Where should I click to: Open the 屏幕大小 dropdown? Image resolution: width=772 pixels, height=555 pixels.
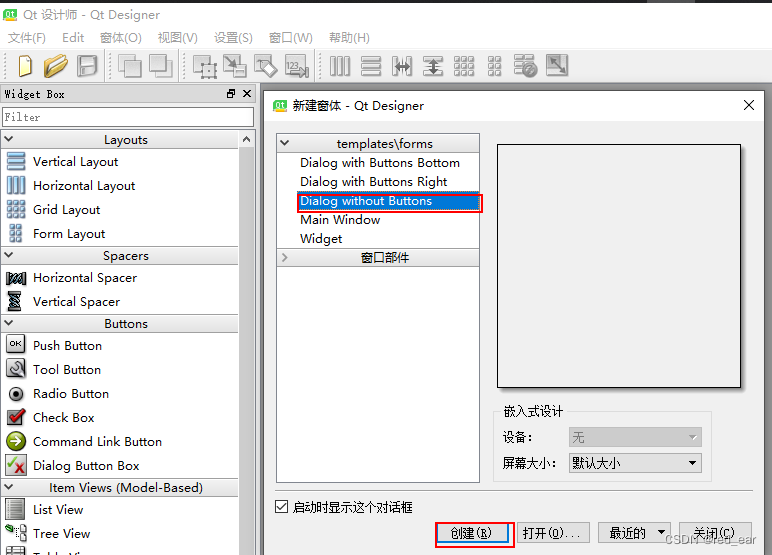(635, 463)
